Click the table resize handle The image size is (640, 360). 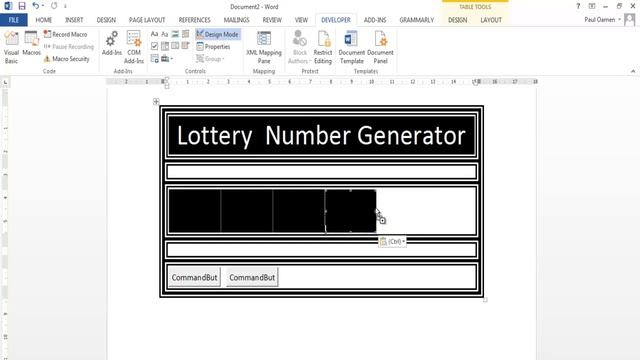click(x=485, y=300)
